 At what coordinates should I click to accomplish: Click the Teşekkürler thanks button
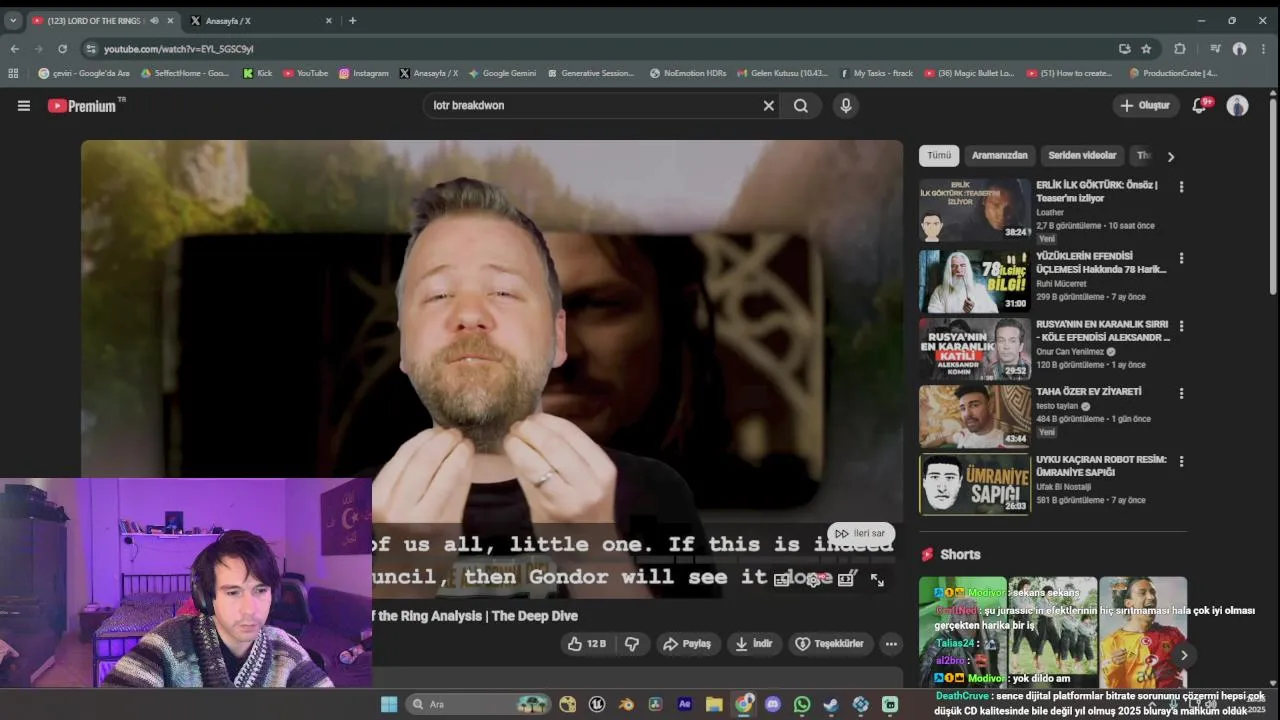(829, 644)
